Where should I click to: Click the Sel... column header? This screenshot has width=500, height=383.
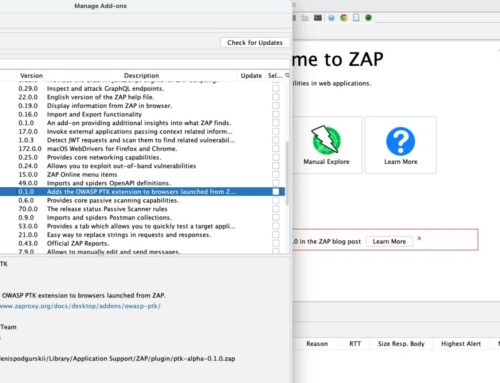click(x=275, y=76)
